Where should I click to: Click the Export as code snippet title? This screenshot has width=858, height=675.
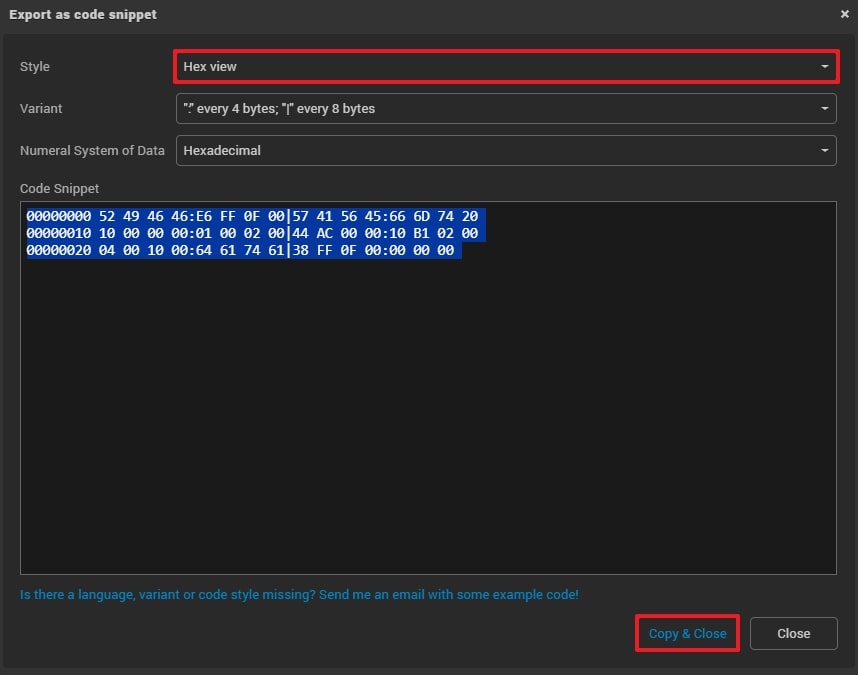(83, 15)
